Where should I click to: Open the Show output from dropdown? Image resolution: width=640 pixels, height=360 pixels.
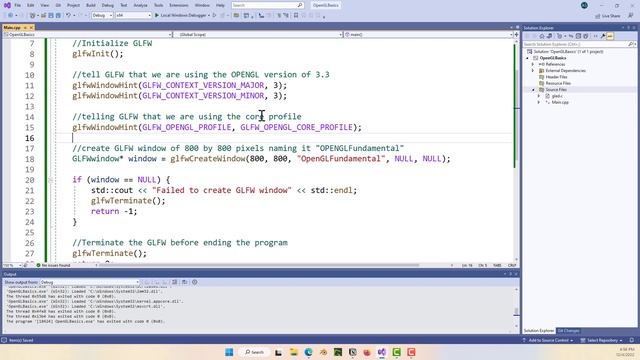[90, 282]
